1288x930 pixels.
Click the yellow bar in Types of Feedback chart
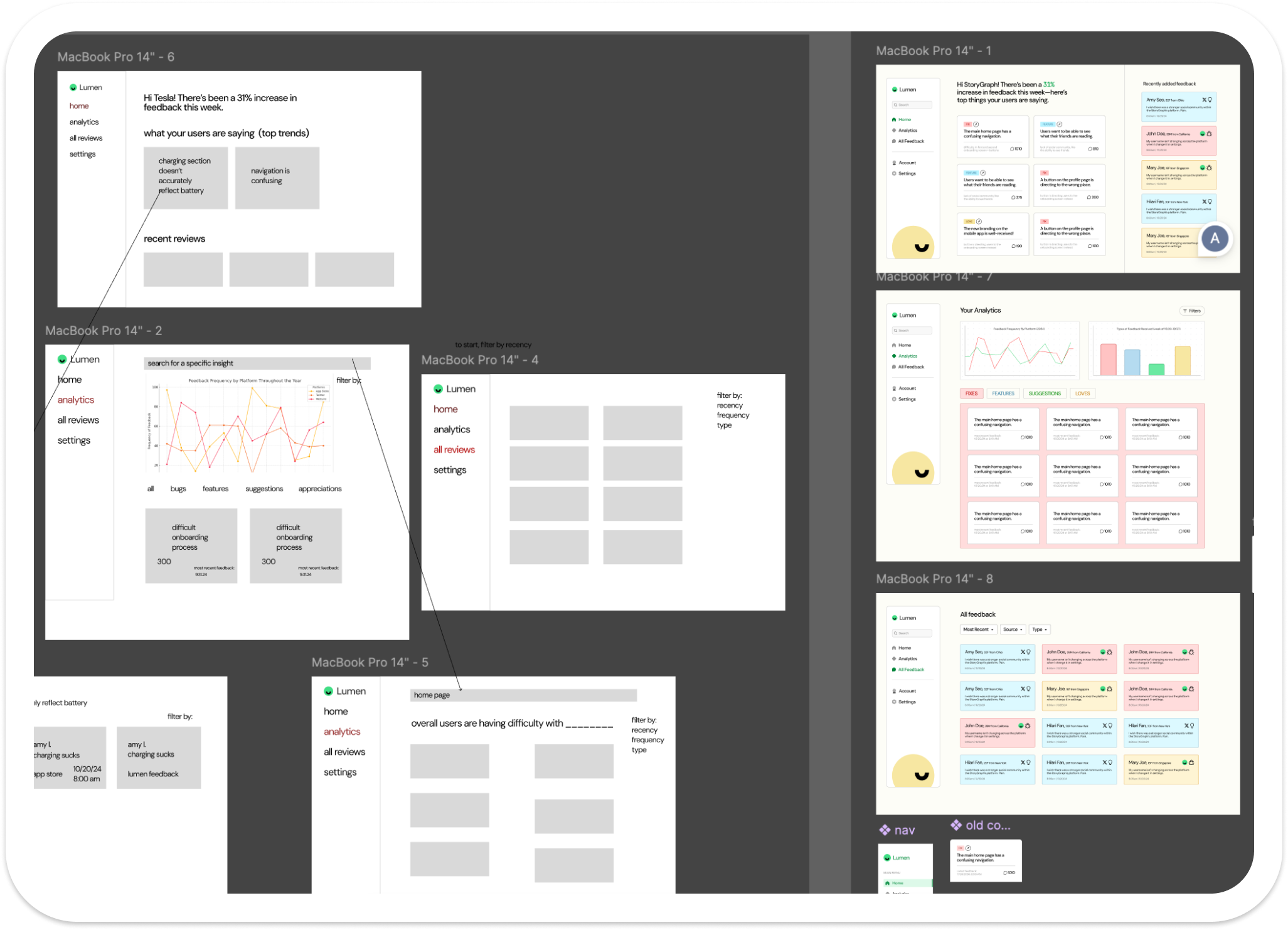(x=1182, y=361)
